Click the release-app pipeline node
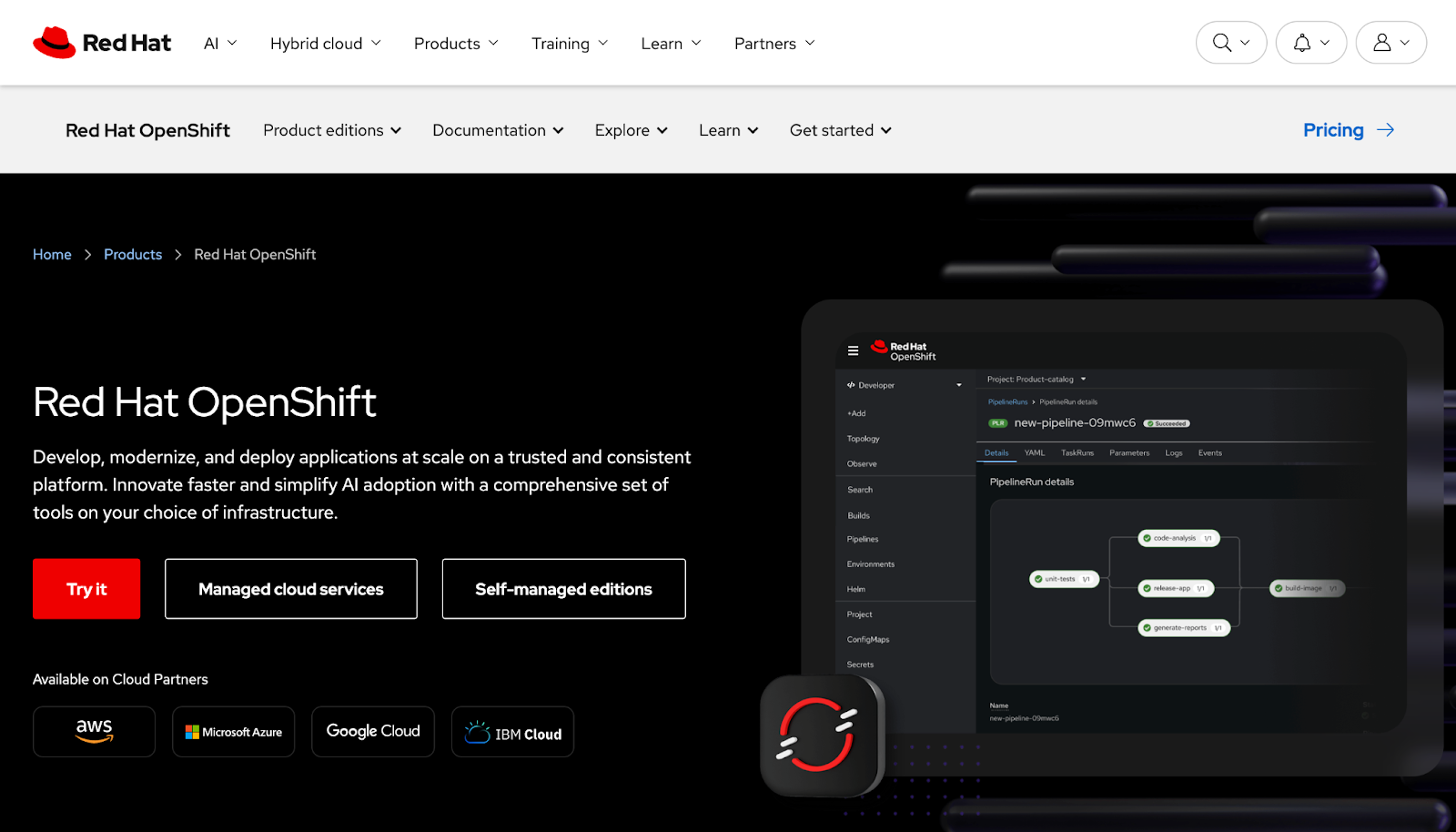The image size is (1456, 832). [x=1176, y=588]
